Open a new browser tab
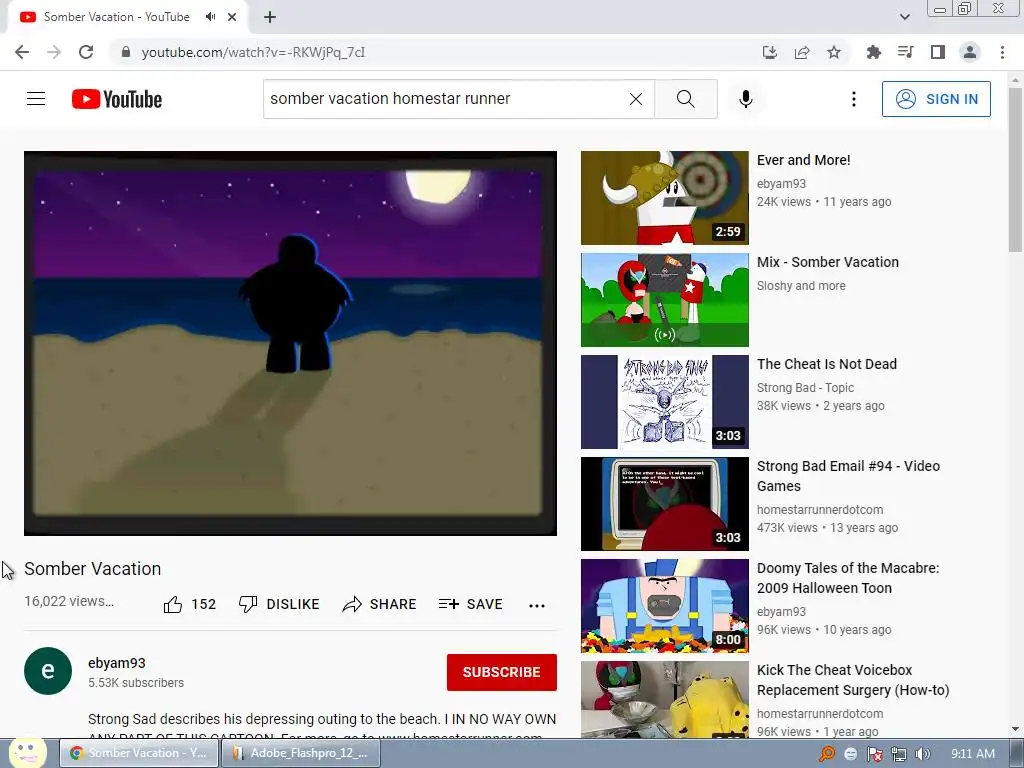This screenshot has height=768, width=1024. click(270, 17)
